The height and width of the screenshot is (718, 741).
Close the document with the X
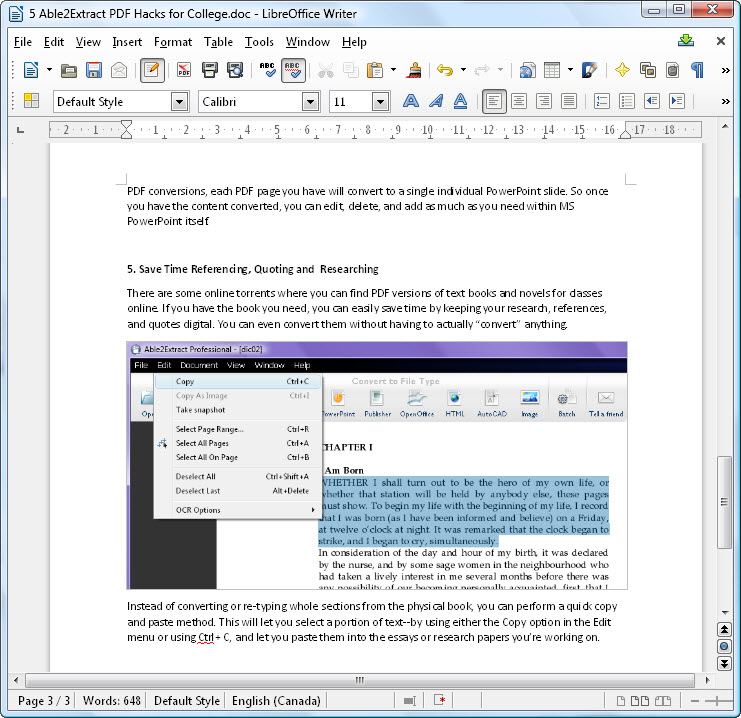(721, 41)
